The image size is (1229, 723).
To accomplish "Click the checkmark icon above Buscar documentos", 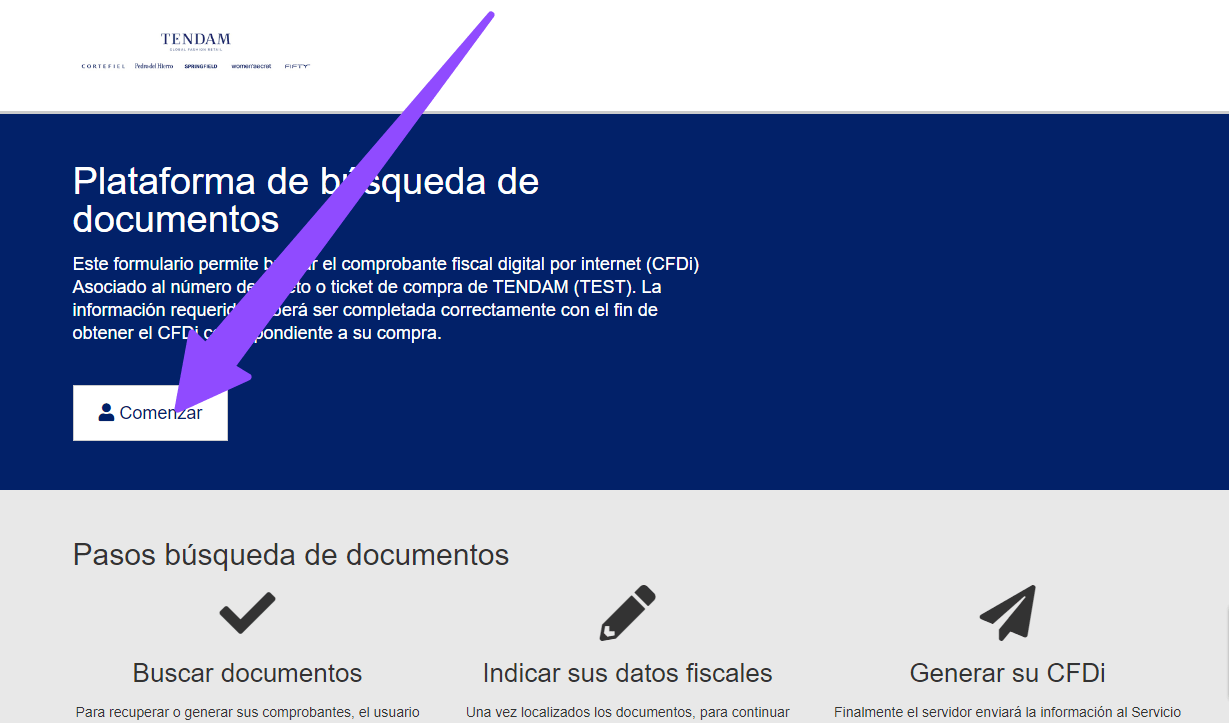I will click(x=247, y=612).
